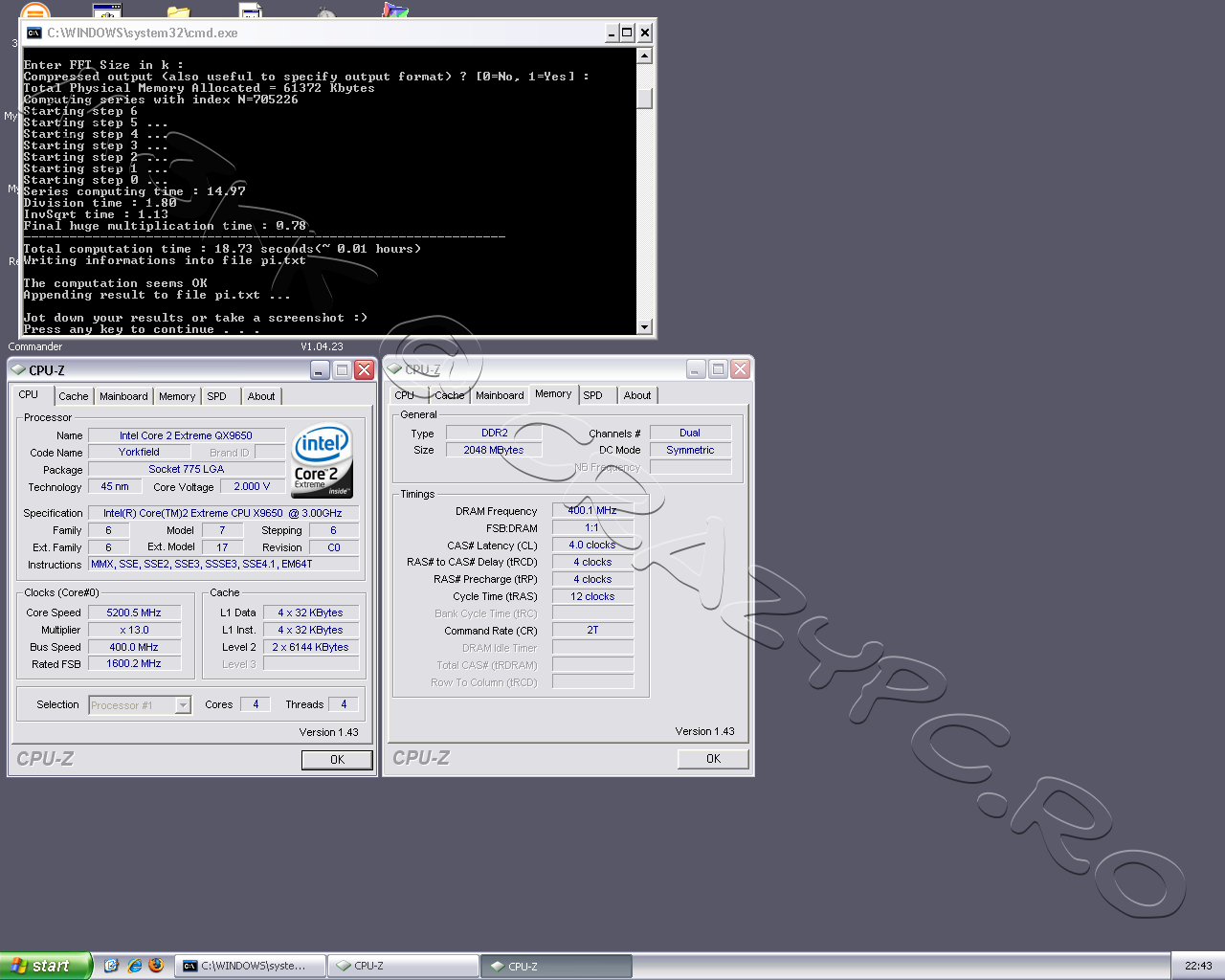
Task: Click the L1 Inst. cache value
Action: coord(310,630)
